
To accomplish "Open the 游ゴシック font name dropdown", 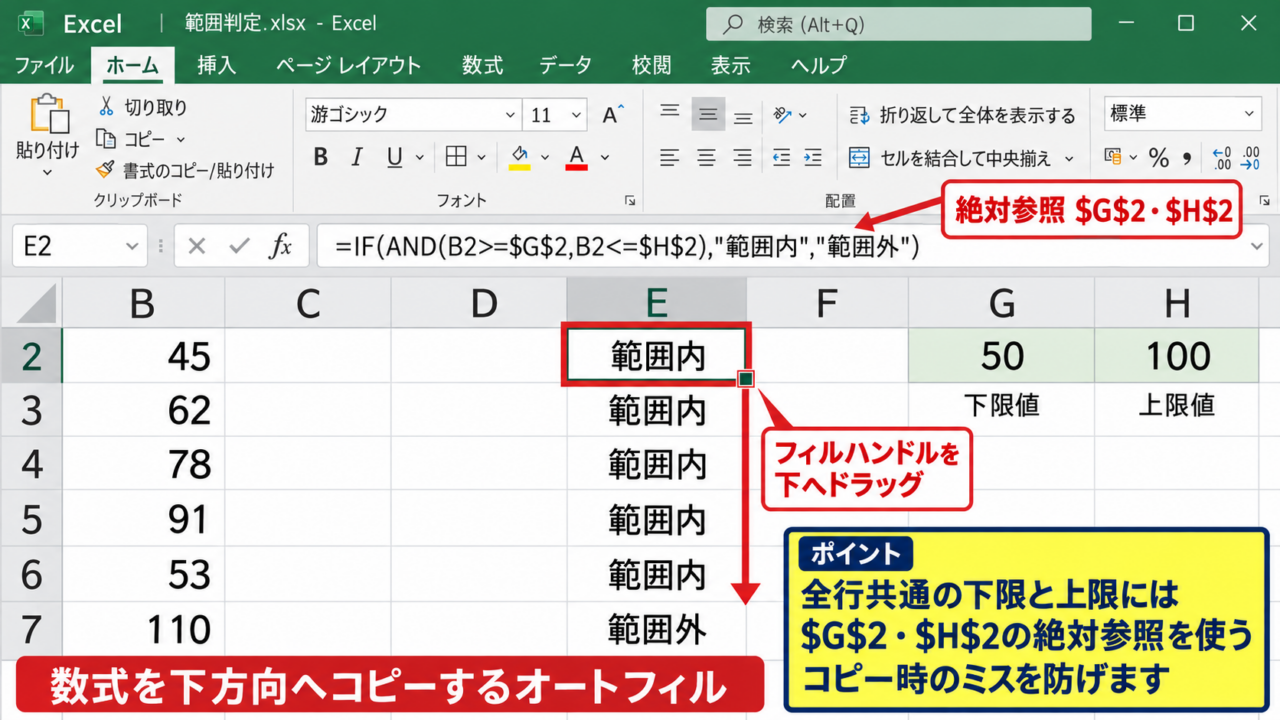I will (511, 115).
